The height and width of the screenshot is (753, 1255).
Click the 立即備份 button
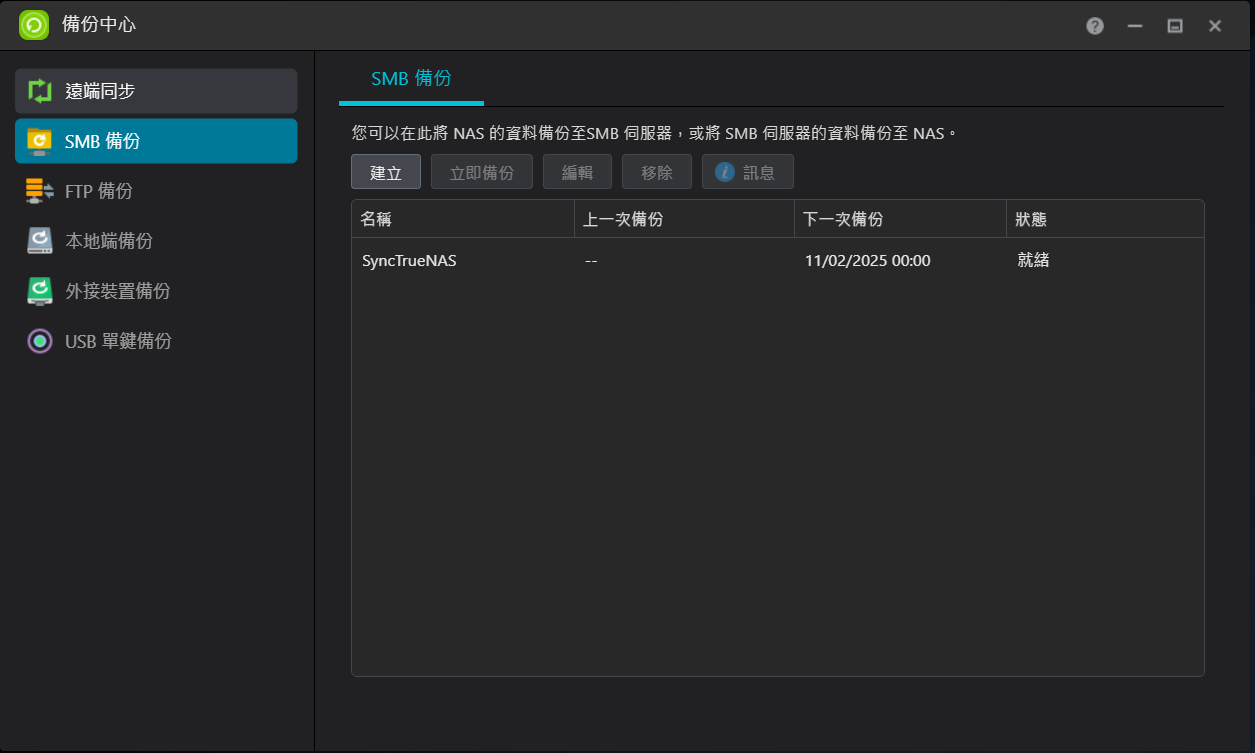[482, 172]
